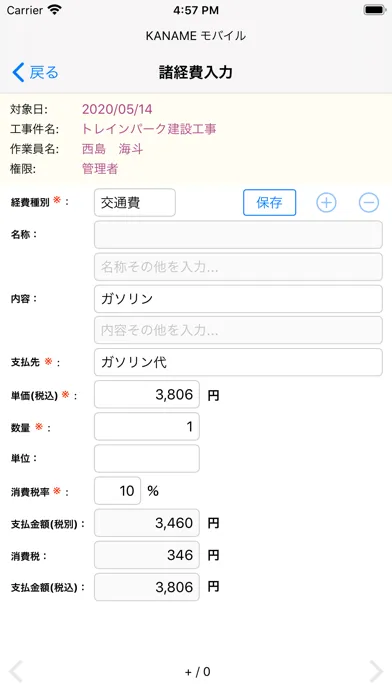Open the 名称 selection field
Image resolution: width=392 pixels, height=696 pixels.
tap(238, 235)
